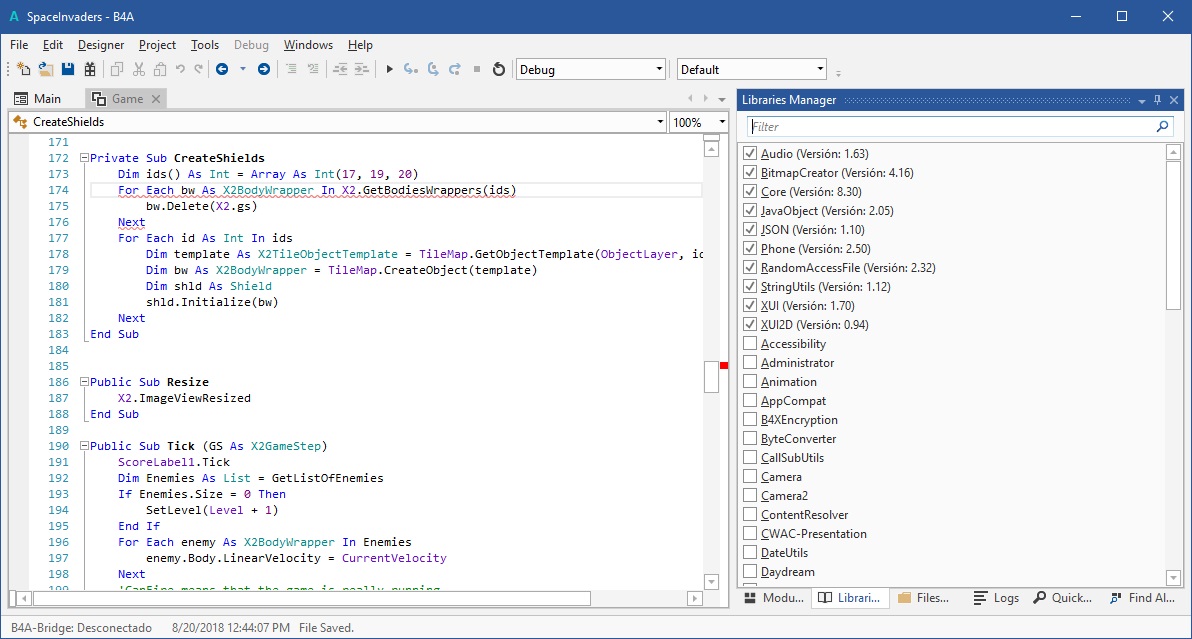Run the project with the play icon
Viewport: 1192px width, 639px height.
(390, 69)
